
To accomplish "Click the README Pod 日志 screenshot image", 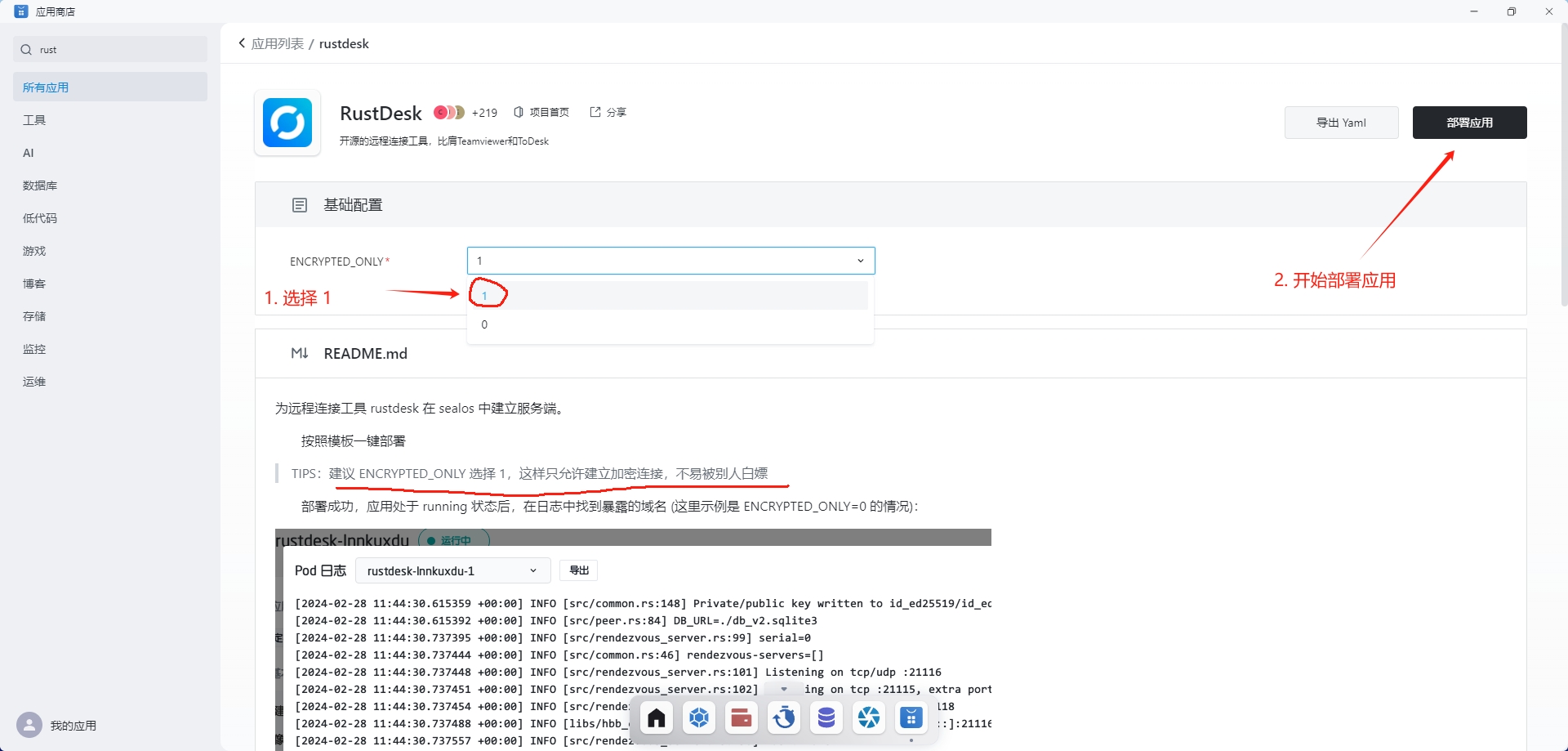I will [633, 639].
